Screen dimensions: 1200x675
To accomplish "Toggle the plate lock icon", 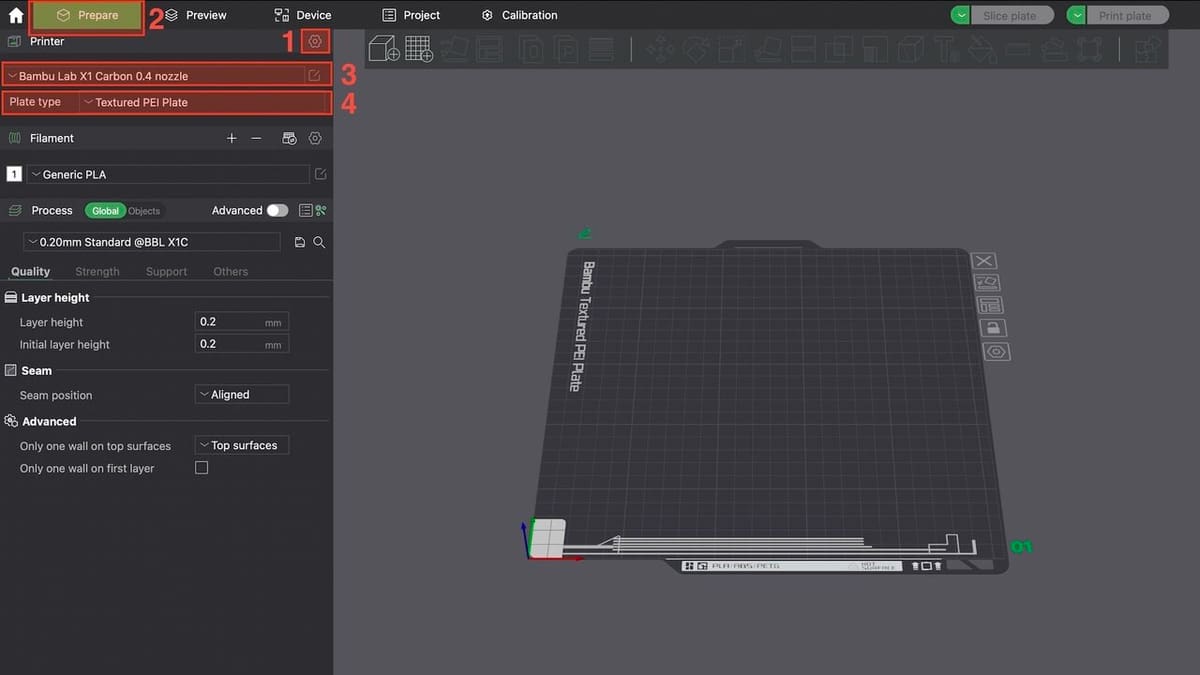I will [x=993, y=328].
